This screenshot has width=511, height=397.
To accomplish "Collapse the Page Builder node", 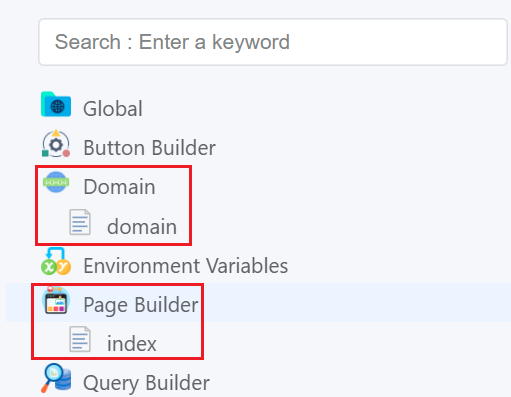I will (x=141, y=305).
